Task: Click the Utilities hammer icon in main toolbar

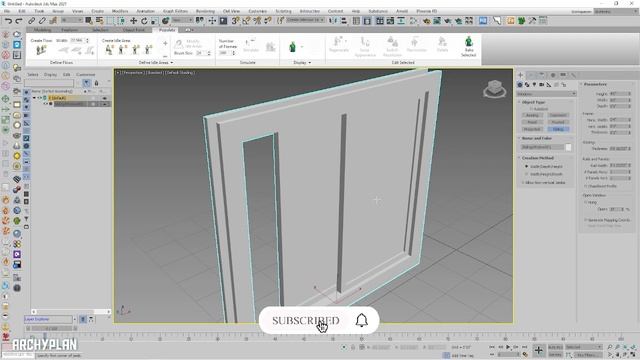Action: pos(532,20)
